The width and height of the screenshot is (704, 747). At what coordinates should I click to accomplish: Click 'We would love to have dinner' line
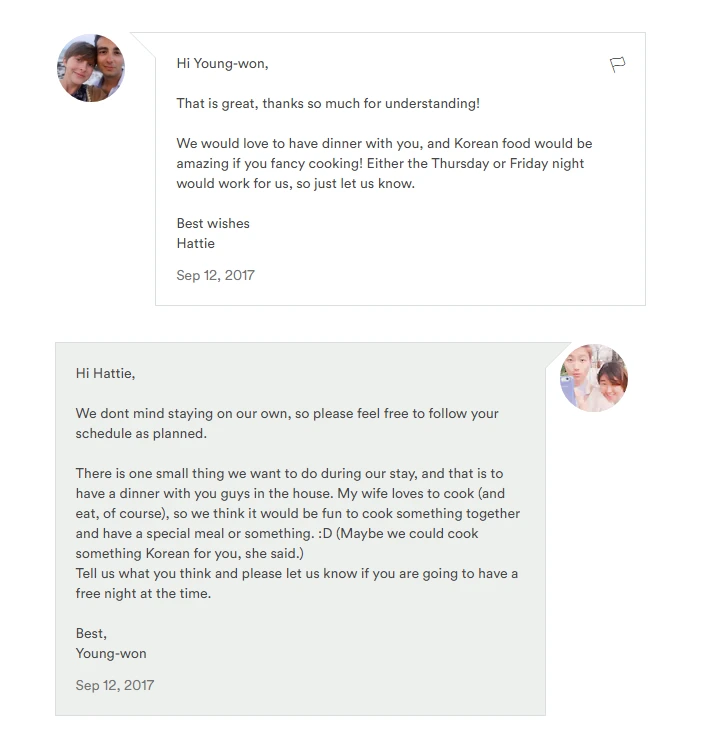click(x=384, y=143)
